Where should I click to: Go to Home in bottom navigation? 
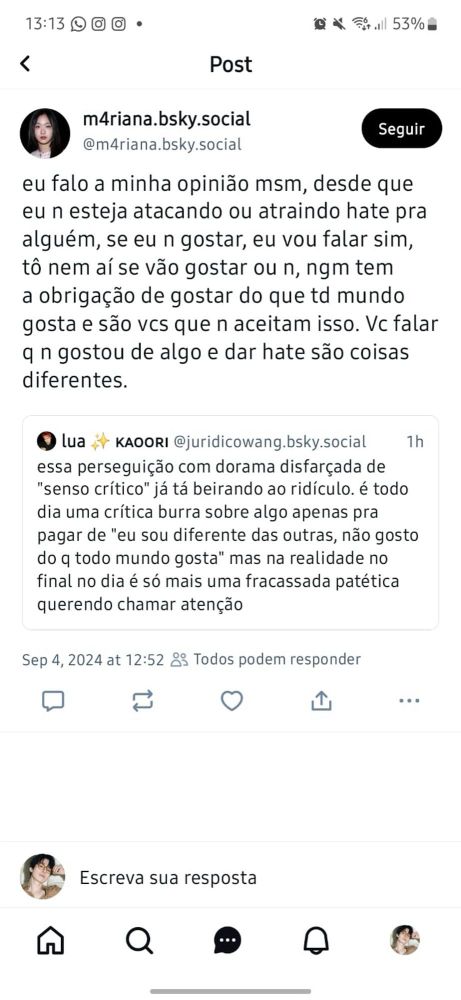click(x=51, y=940)
